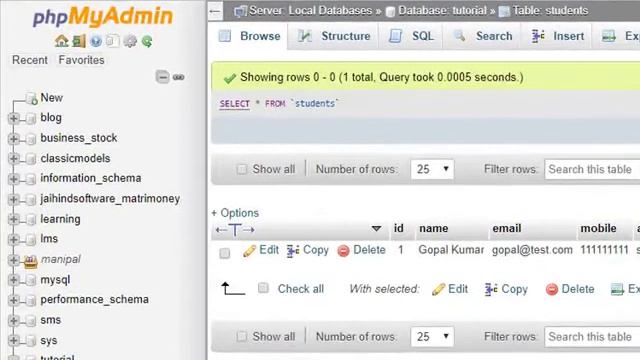640x360 pixels.
Task: Open the sms database
Action: tap(51, 320)
